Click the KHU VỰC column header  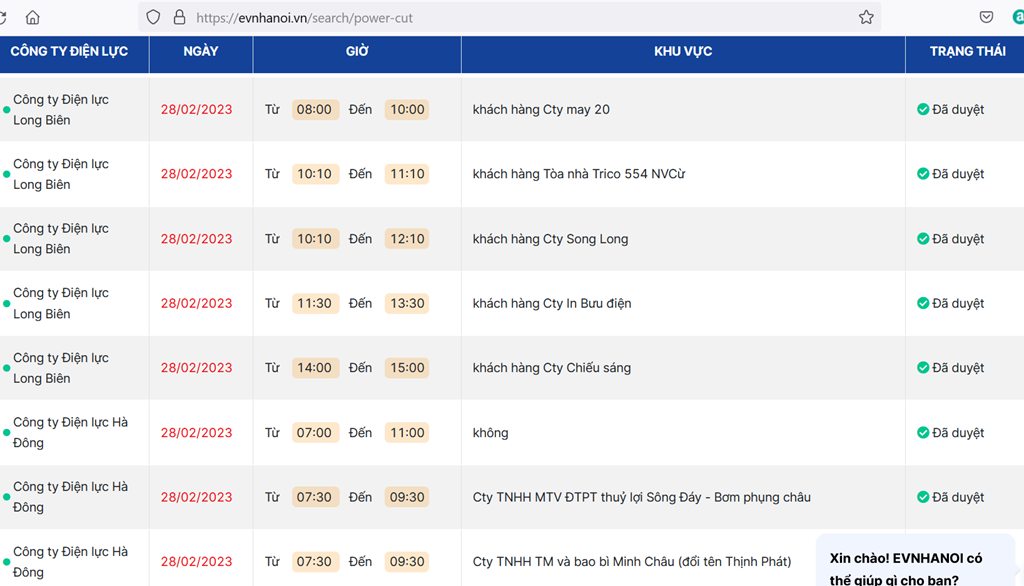(x=683, y=51)
